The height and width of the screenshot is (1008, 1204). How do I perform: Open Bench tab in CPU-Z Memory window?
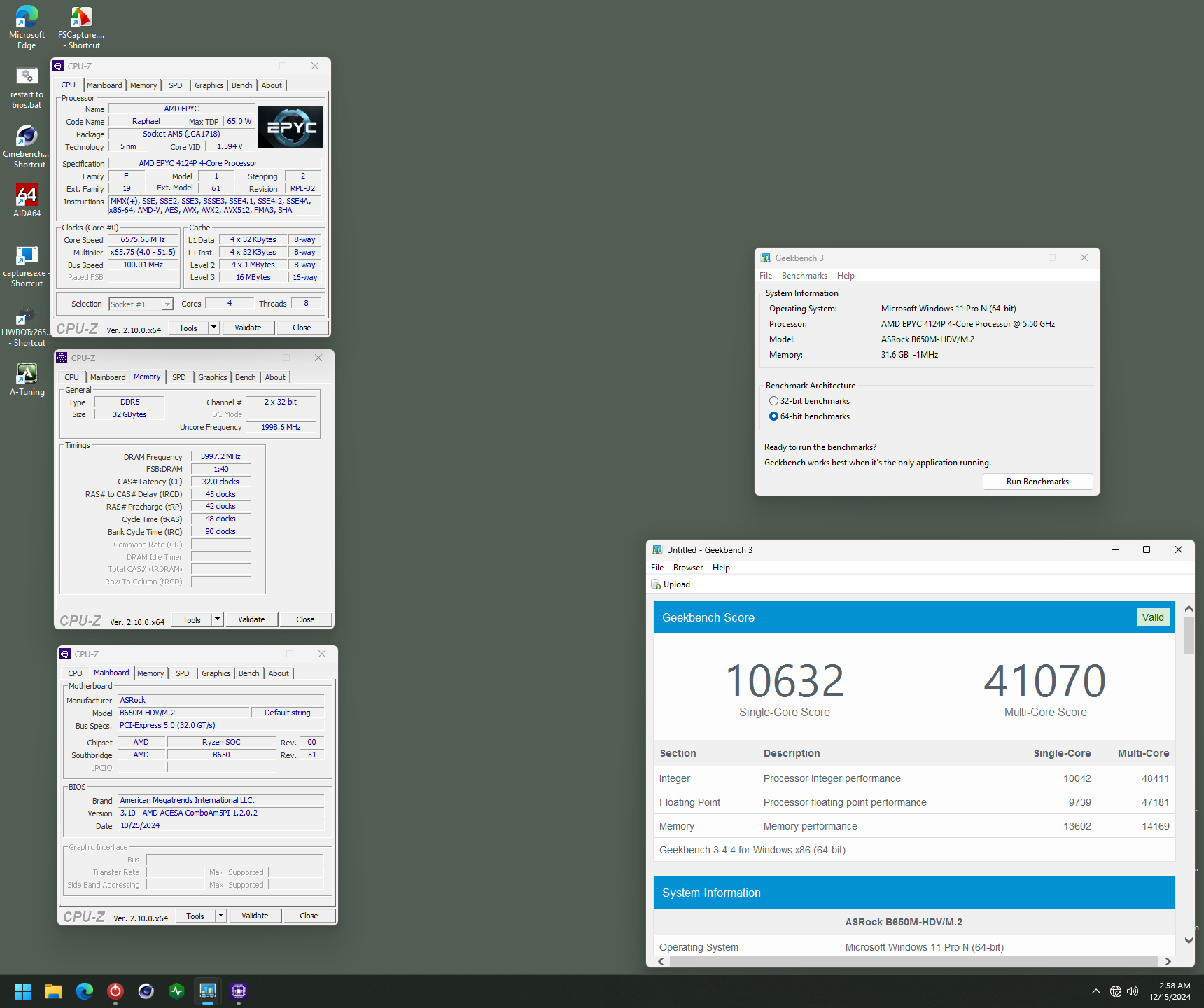pyautogui.click(x=245, y=377)
